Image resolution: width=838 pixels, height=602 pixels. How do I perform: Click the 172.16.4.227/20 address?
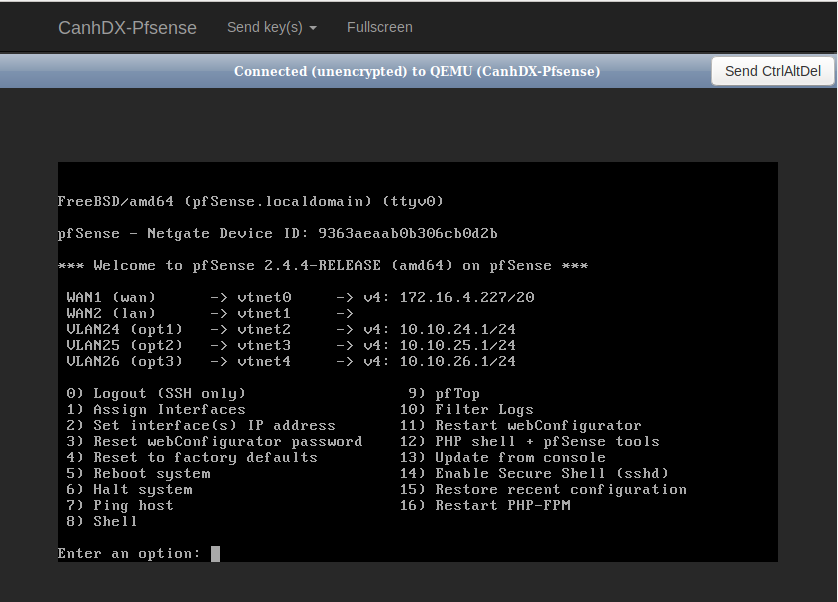[x=467, y=297]
